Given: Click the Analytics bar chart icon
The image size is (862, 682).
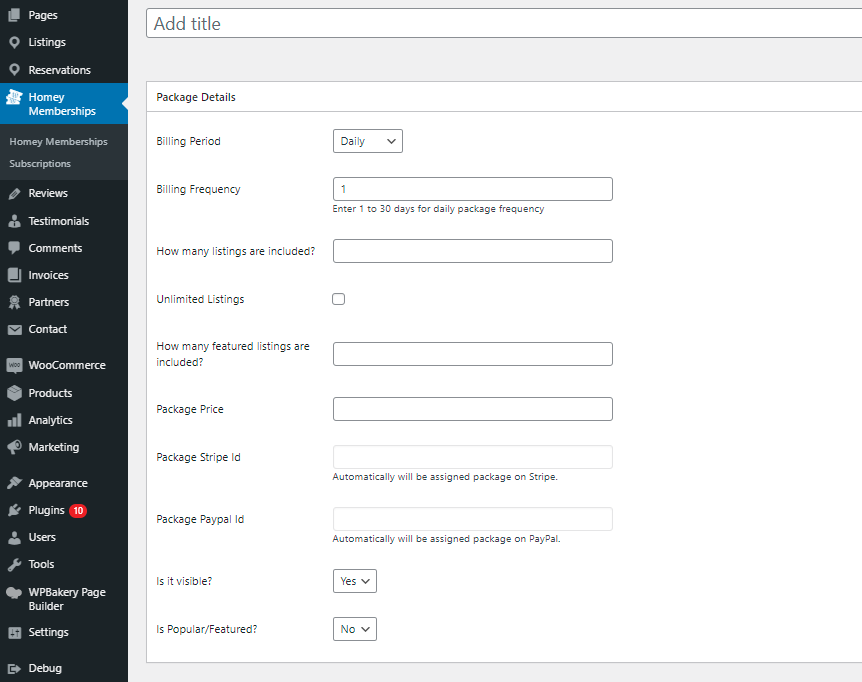Looking at the screenshot, I should 14,420.
